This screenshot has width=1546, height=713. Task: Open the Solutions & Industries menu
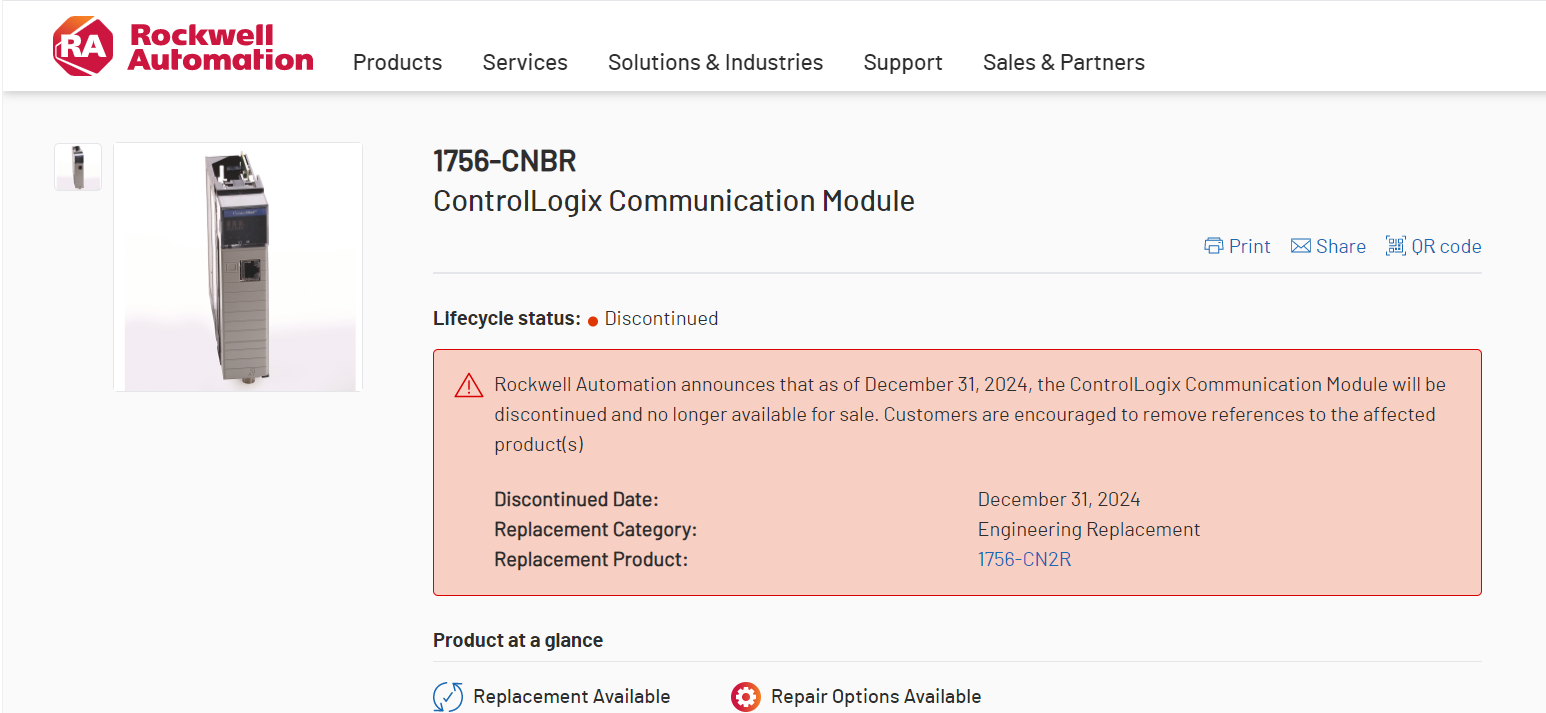pyautogui.click(x=715, y=62)
